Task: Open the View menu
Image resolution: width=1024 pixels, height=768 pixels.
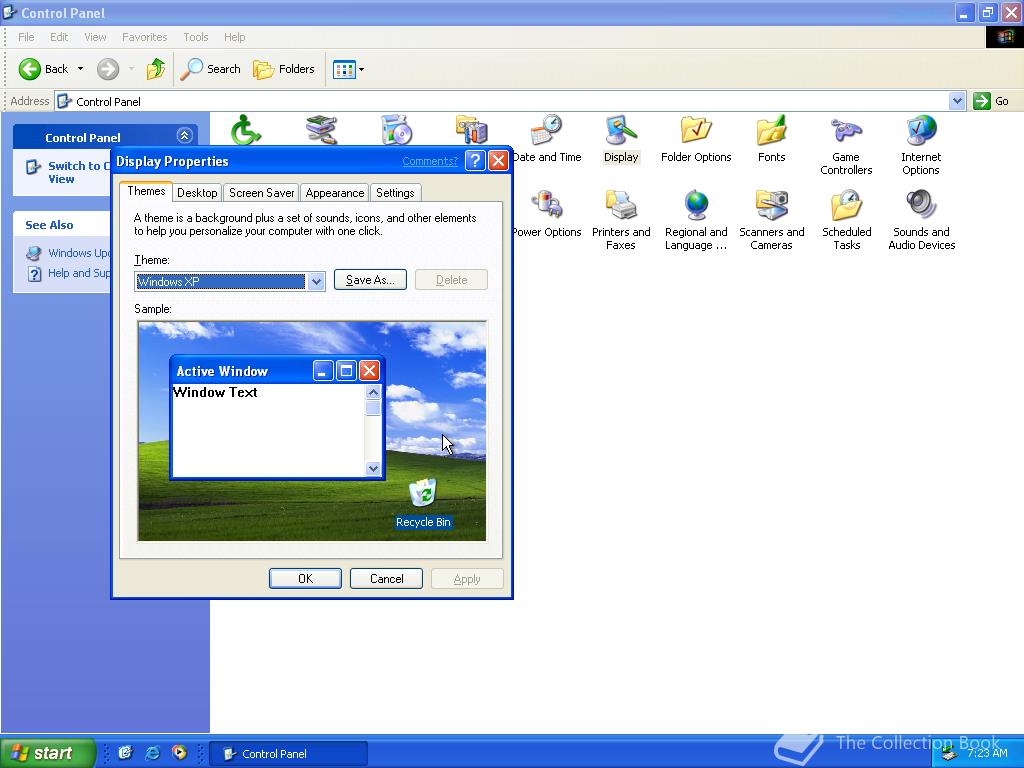Action: click(x=95, y=37)
